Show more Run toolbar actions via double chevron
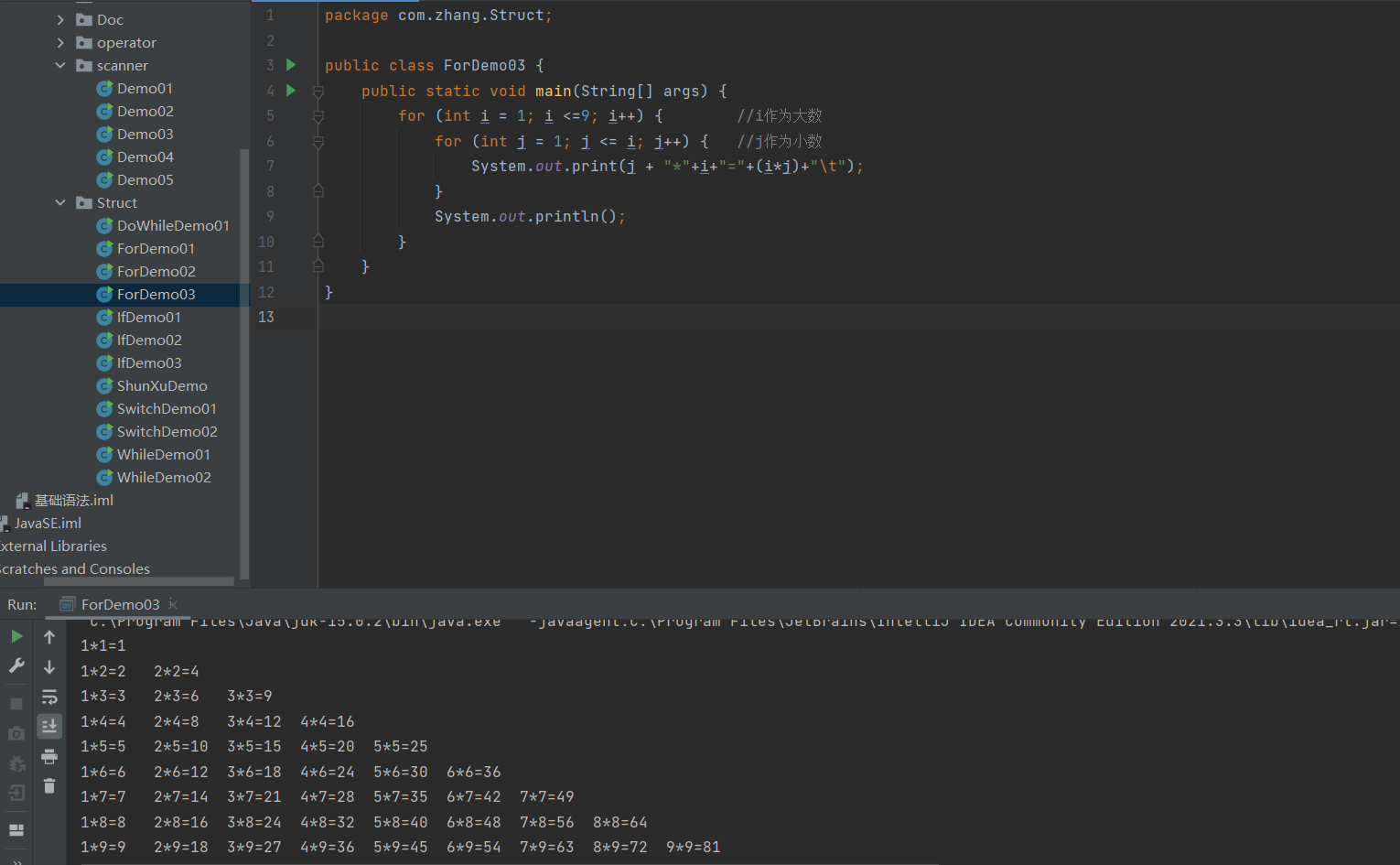 coord(16,860)
